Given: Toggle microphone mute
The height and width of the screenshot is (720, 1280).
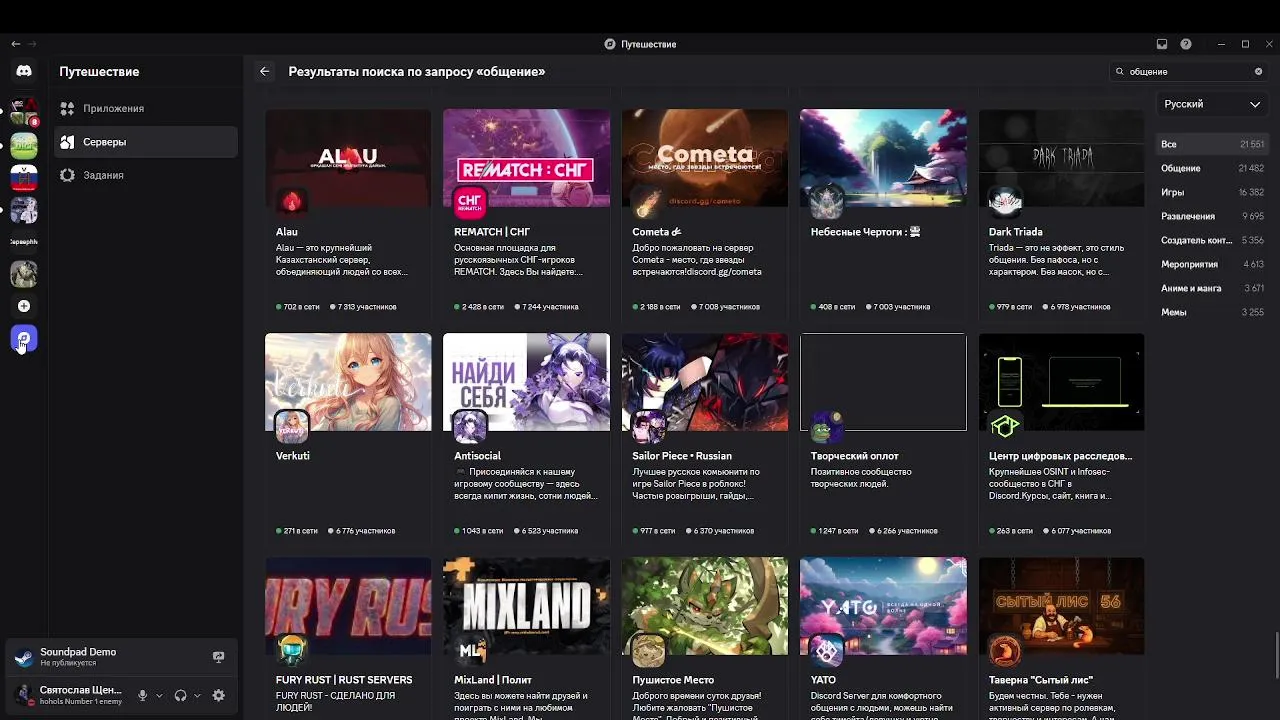Looking at the screenshot, I should tap(143, 695).
